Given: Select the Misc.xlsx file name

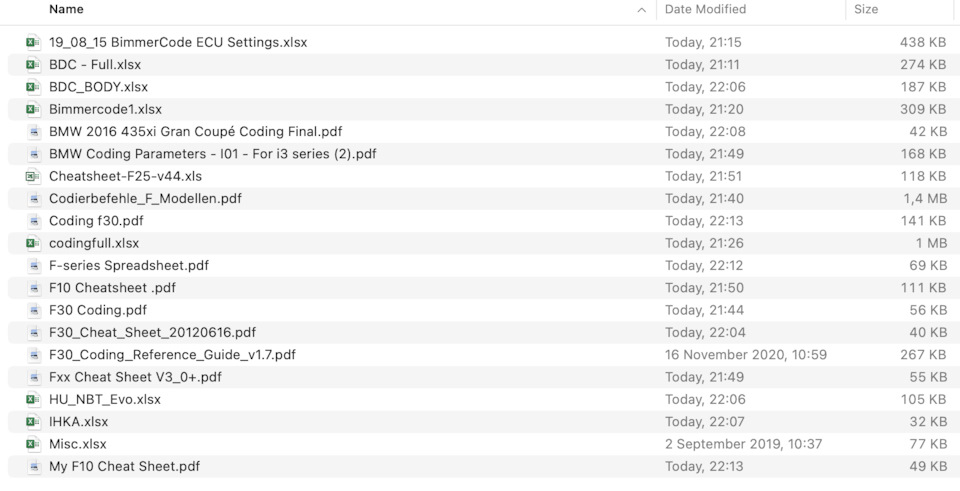Looking at the screenshot, I should tap(78, 444).
